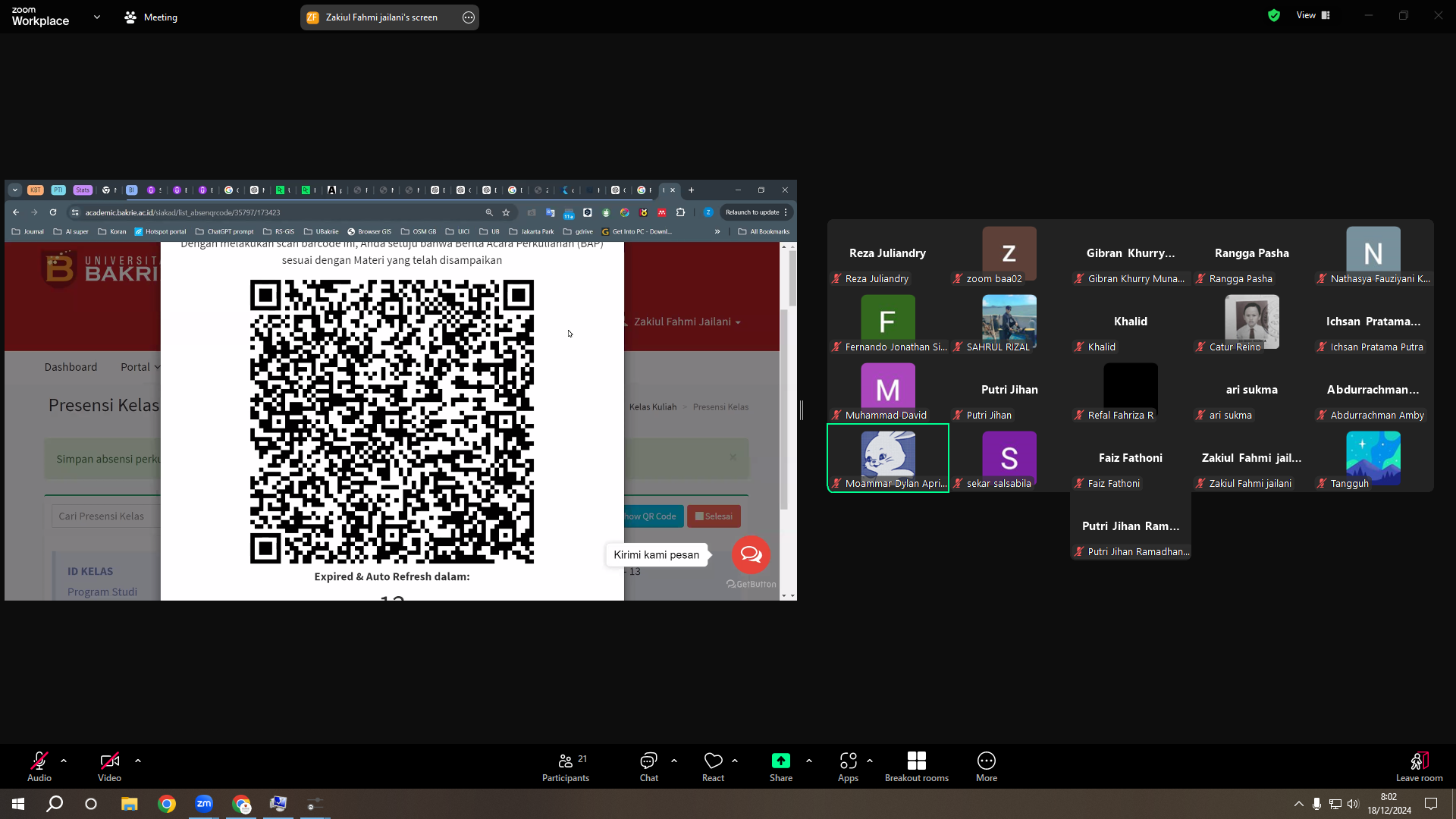Open Google Chrome from the taskbar
Image resolution: width=1456 pixels, height=819 pixels.
[167, 804]
